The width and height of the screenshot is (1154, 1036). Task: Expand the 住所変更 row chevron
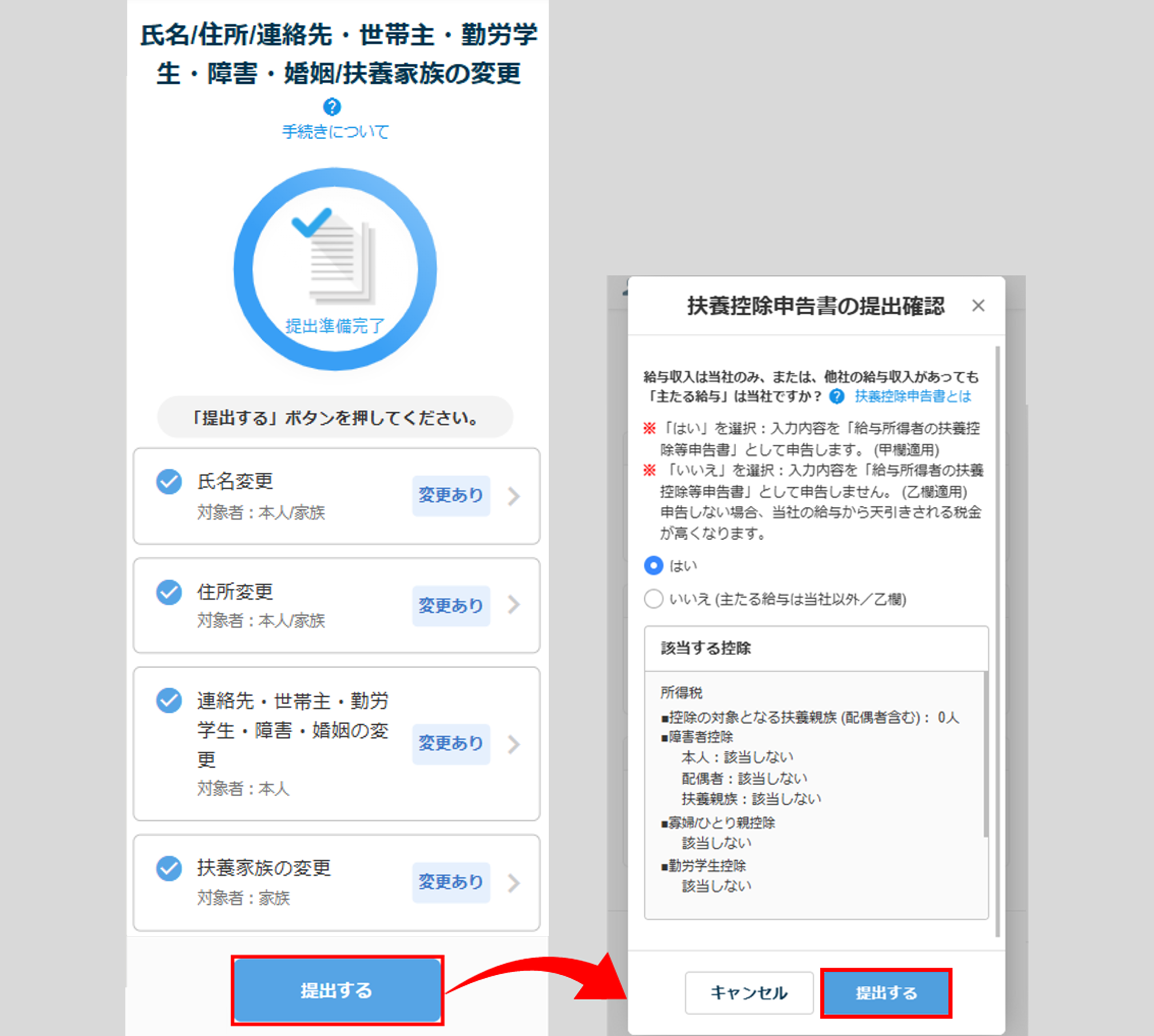(514, 605)
